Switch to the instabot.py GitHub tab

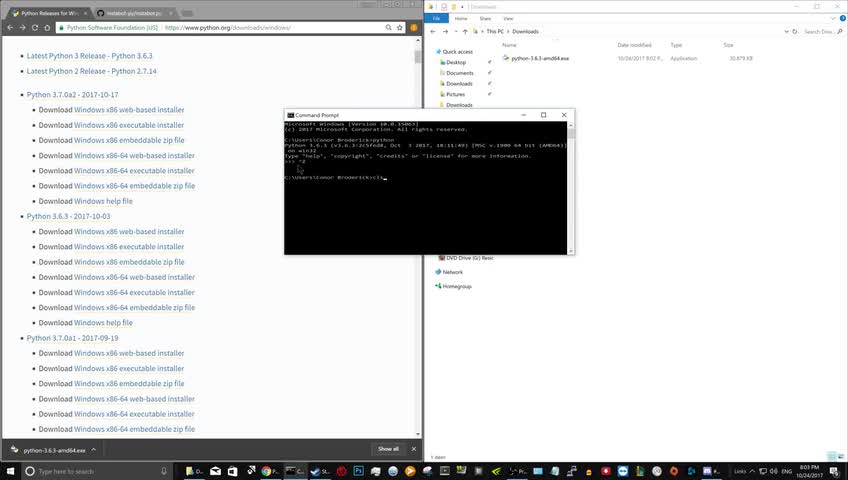click(134, 13)
